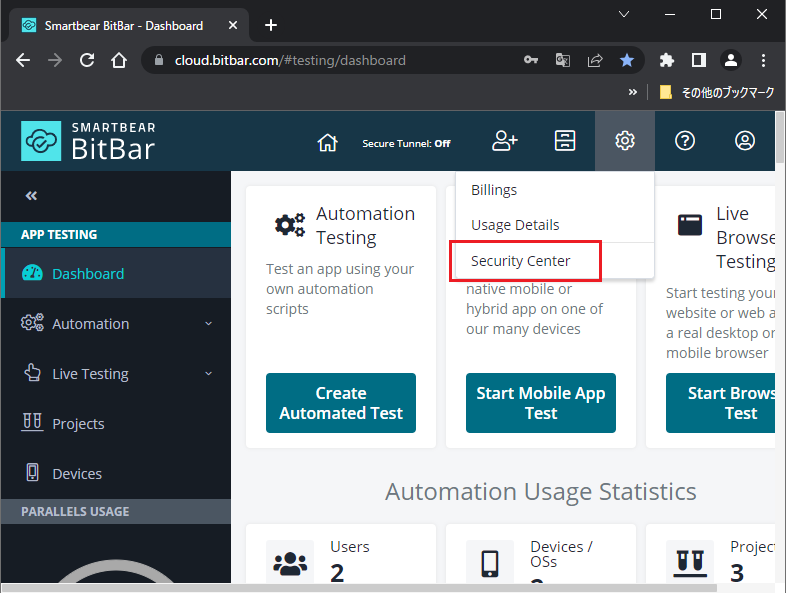Open Devices in sidebar
Screen dimensions: 786x593
(x=116, y=474)
